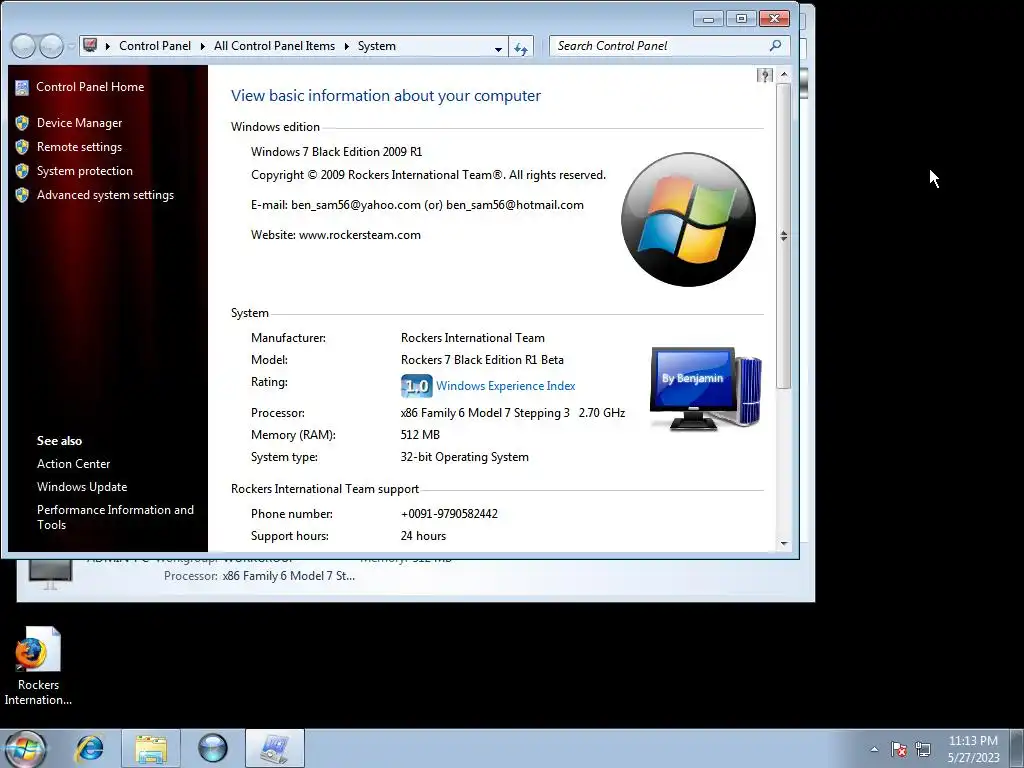Viewport: 1024px width, 768px height.
Task: Close the System window
Action: pos(775,19)
